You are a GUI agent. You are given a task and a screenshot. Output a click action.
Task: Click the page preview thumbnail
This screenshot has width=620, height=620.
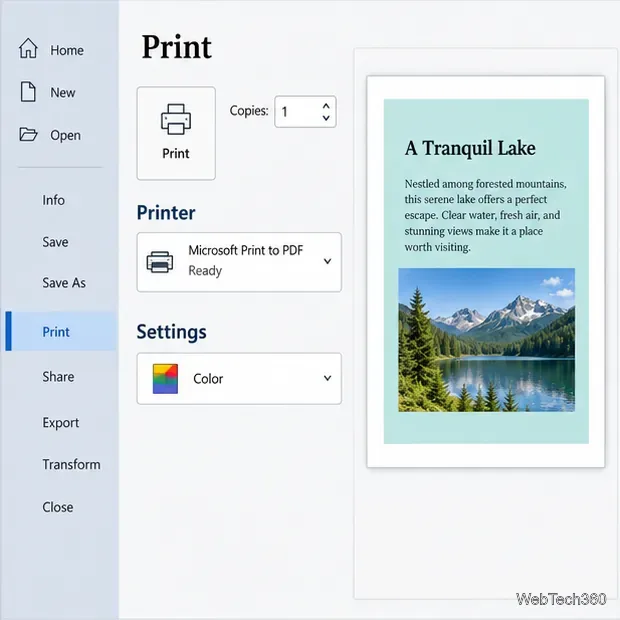486,272
